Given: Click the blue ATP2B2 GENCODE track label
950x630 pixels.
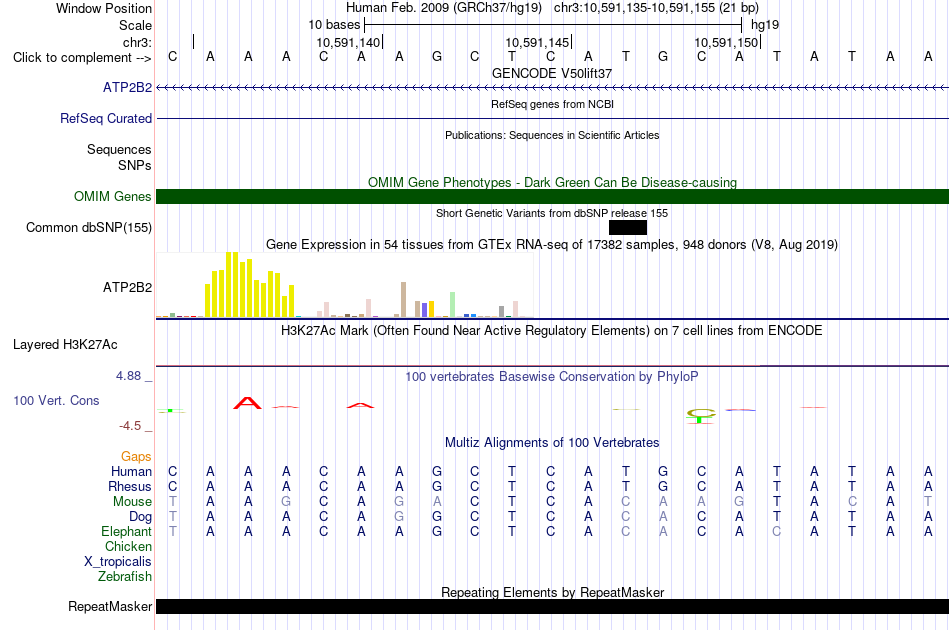Looking at the screenshot, I should click(x=127, y=87).
